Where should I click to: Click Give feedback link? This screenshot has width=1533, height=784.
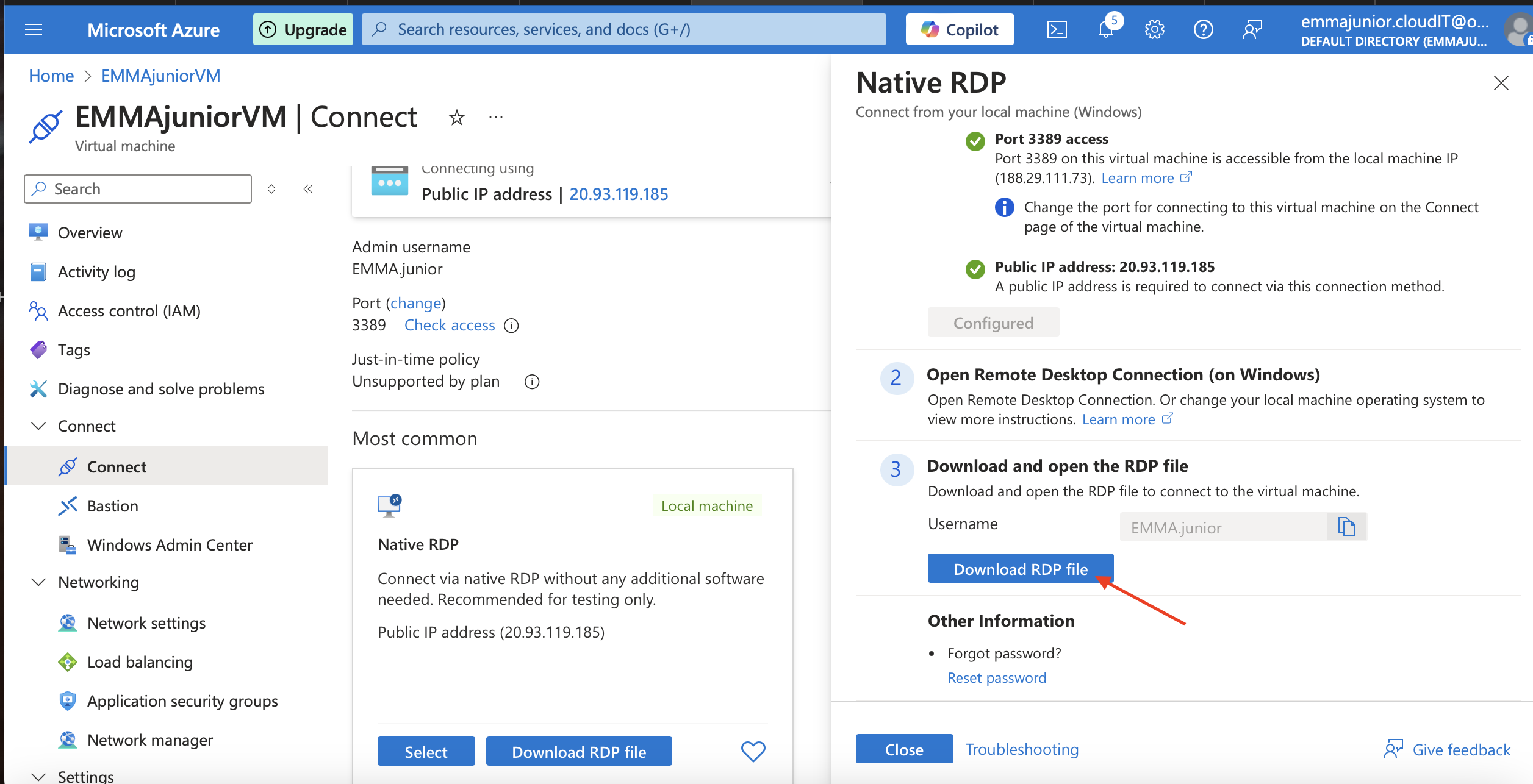1447,749
